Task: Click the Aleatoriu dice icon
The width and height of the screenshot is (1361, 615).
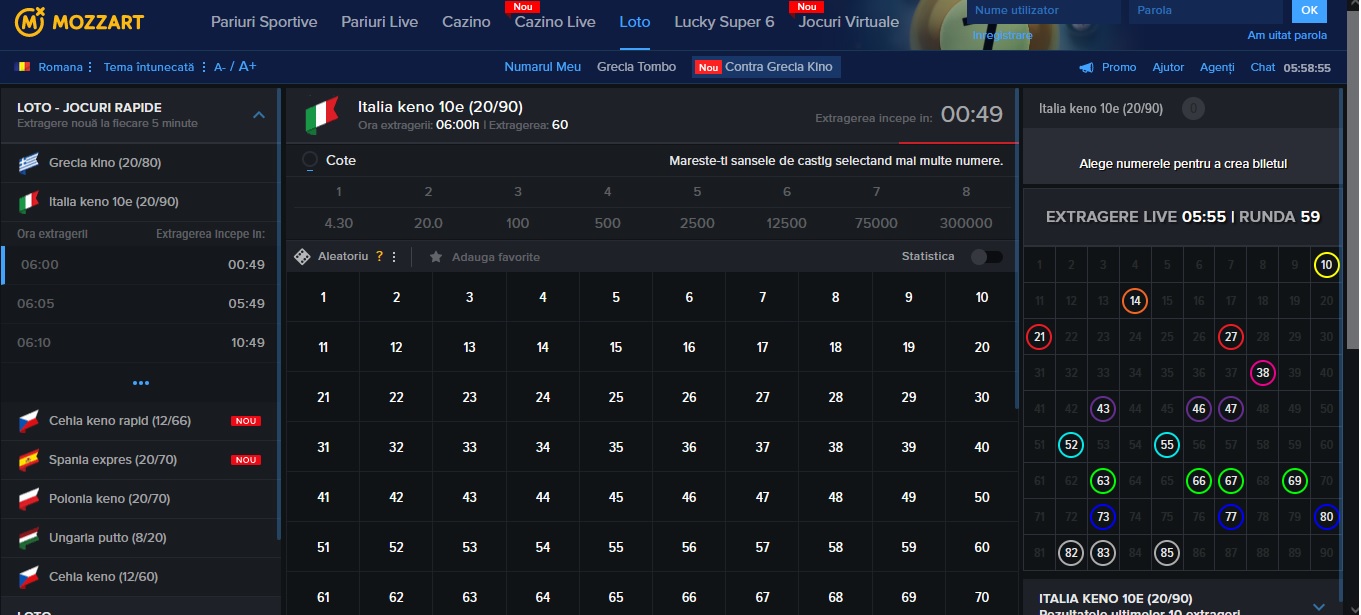Action: (302, 257)
